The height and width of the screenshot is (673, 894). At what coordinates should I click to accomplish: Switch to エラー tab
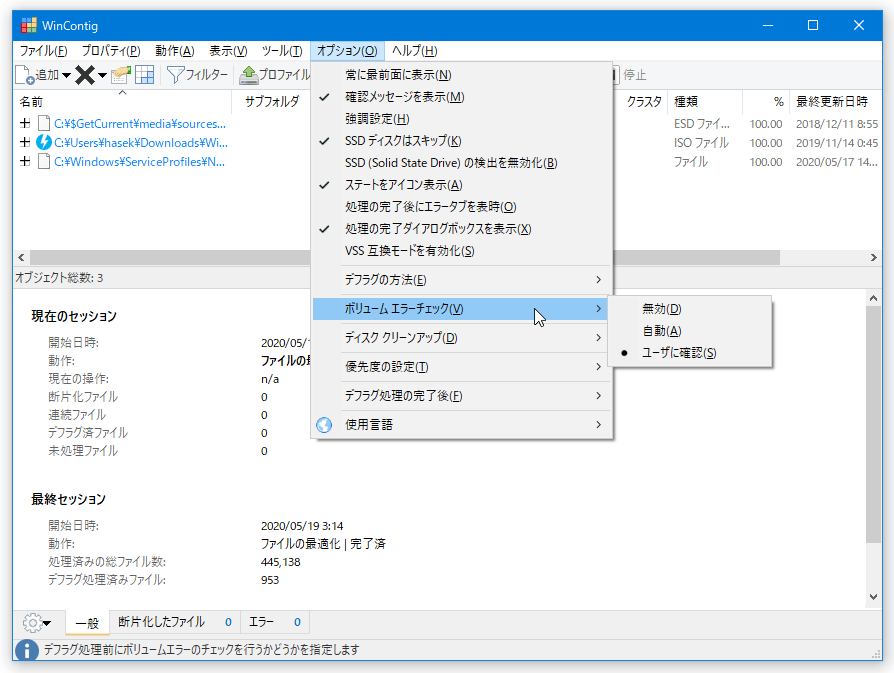click(x=275, y=622)
